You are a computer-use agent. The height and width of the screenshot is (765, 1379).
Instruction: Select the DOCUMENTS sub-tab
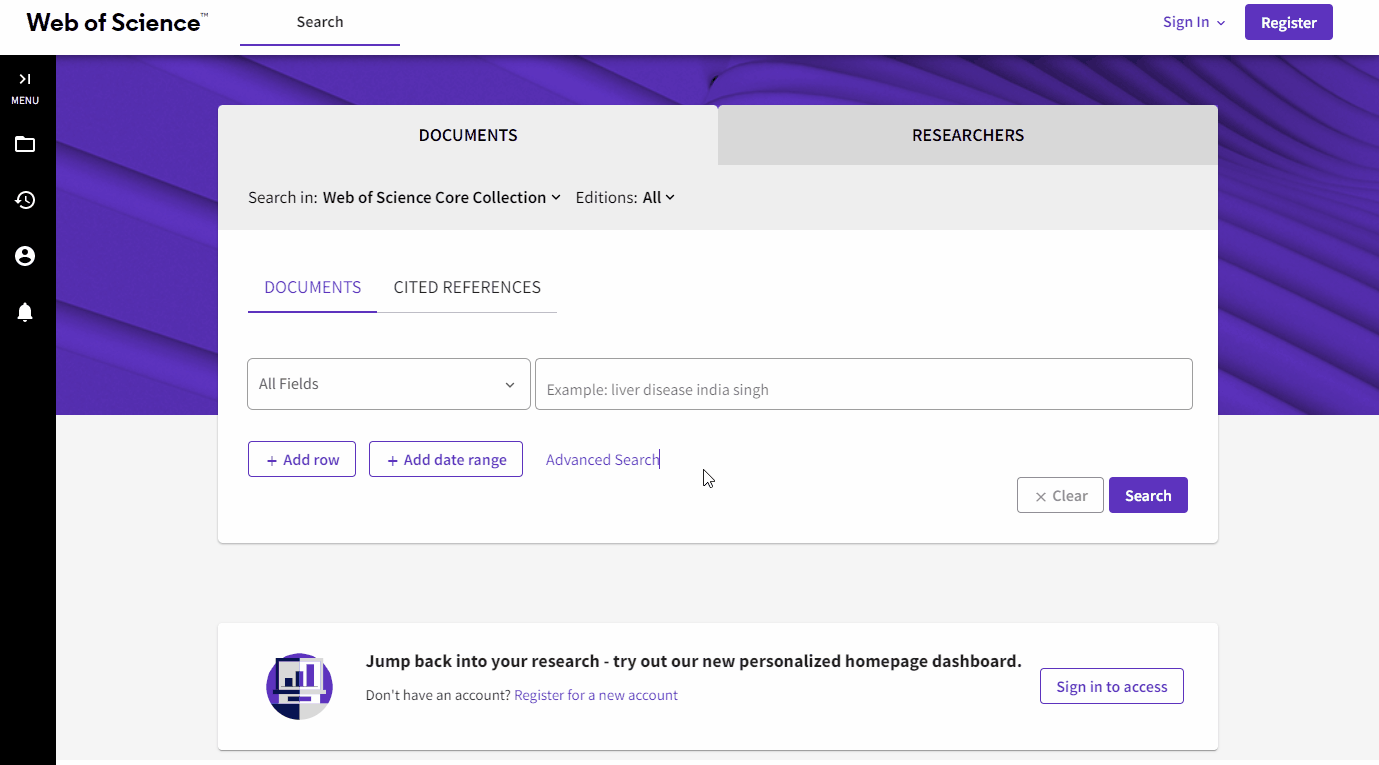pyautogui.click(x=313, y=287)
